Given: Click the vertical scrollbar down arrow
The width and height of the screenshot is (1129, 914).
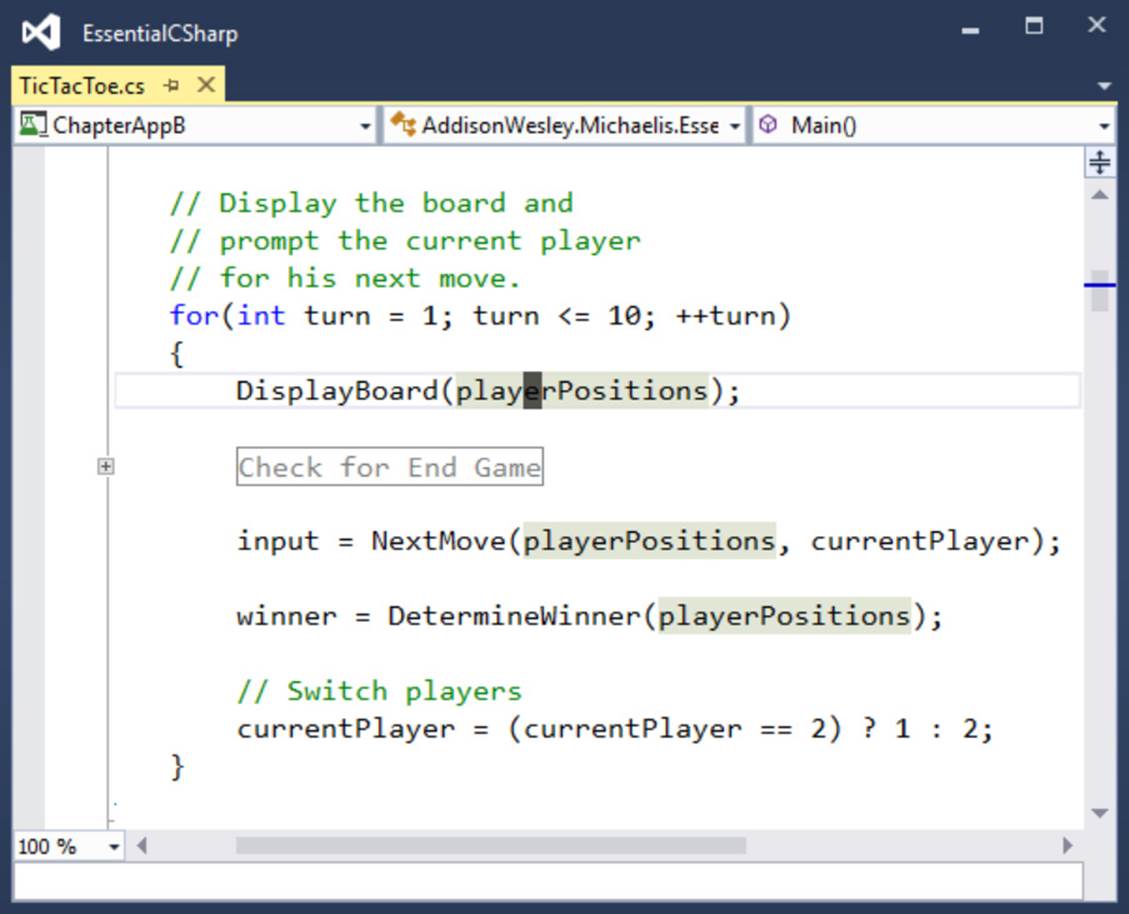Looking at the screenshot, I should (1099, 813).
